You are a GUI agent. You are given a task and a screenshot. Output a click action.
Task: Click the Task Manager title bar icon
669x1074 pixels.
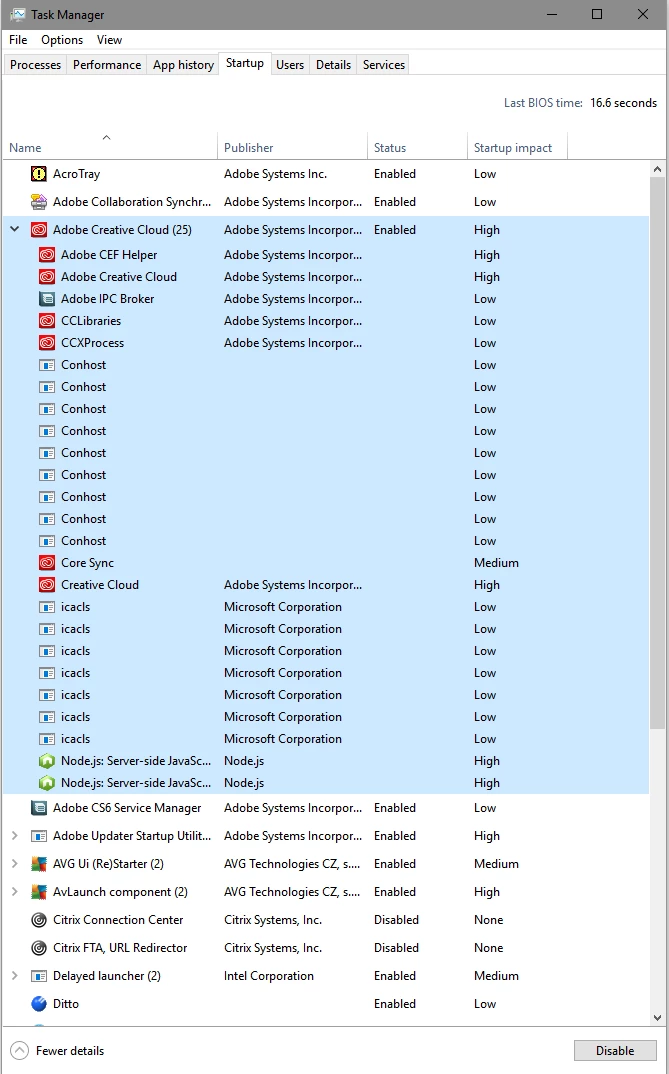18,14
